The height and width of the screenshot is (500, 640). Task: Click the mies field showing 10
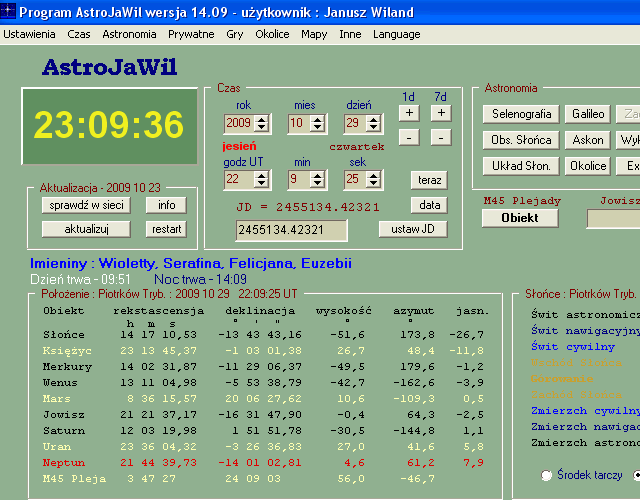[x=298, y=123]
